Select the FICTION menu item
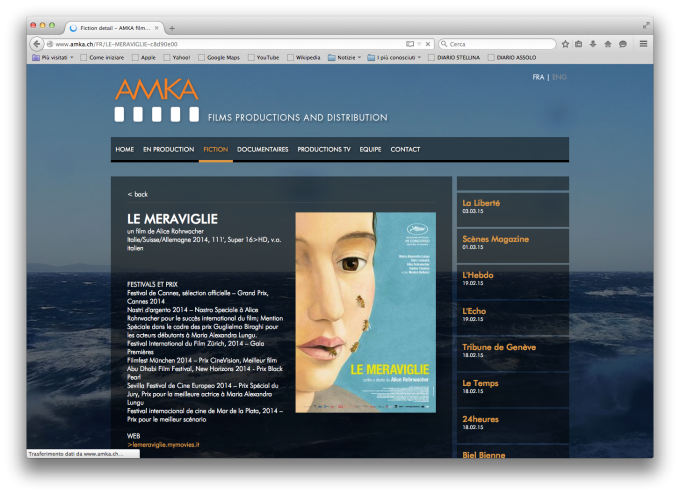The width and height of the screenshot is (680, 495). pos(216,149)
